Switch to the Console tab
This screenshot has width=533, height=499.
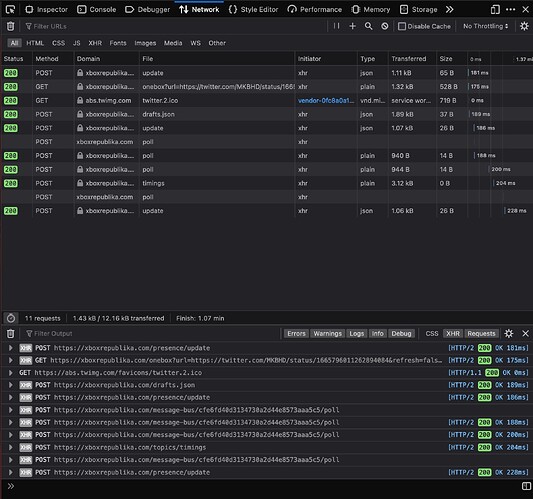[97, 10]
